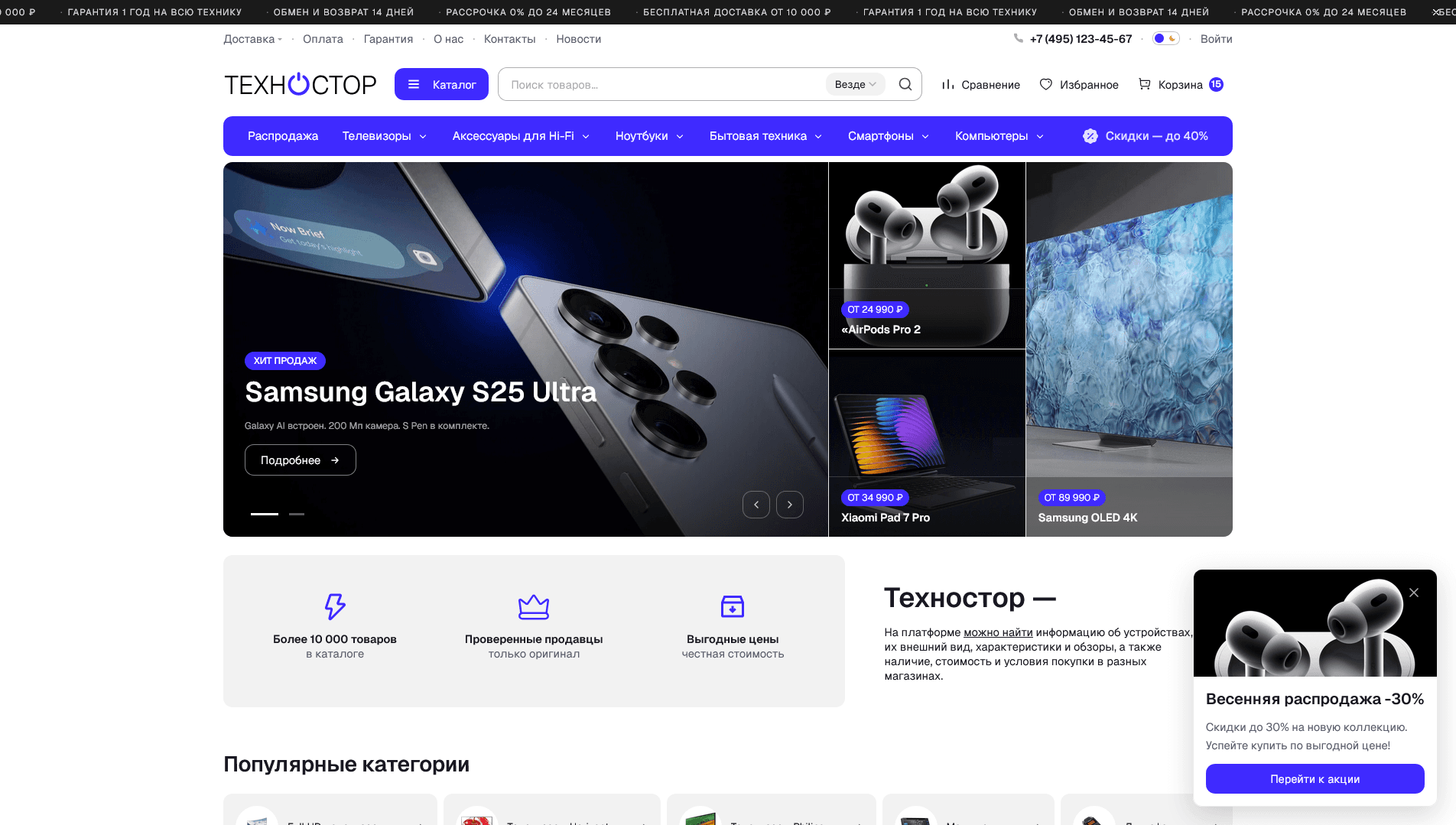
Task: Click the Каталог button
Action: tap(441, 84)
